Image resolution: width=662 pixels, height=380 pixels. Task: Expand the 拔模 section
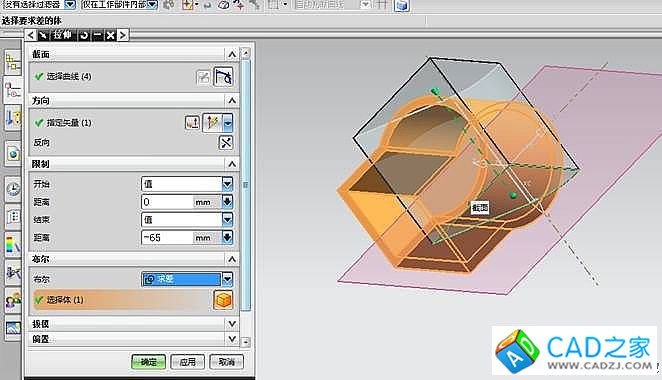point(232,324)
